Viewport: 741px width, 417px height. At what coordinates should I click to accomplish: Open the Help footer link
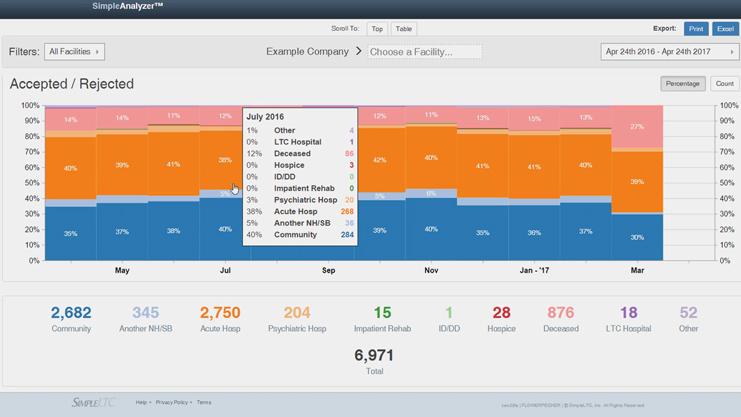(x=141, y=402)
